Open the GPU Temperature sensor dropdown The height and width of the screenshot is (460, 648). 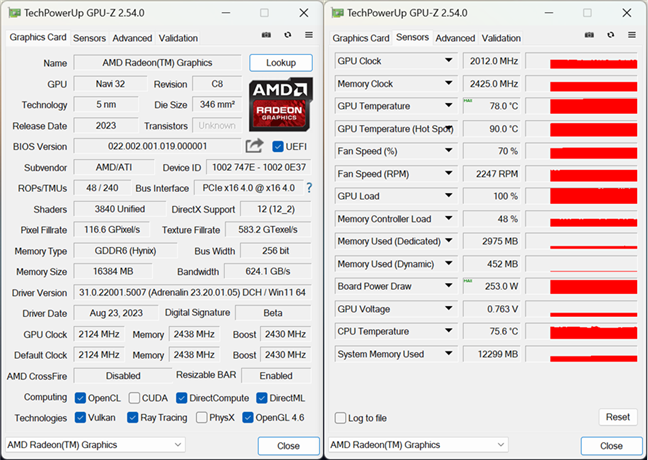tap(448, 105)
